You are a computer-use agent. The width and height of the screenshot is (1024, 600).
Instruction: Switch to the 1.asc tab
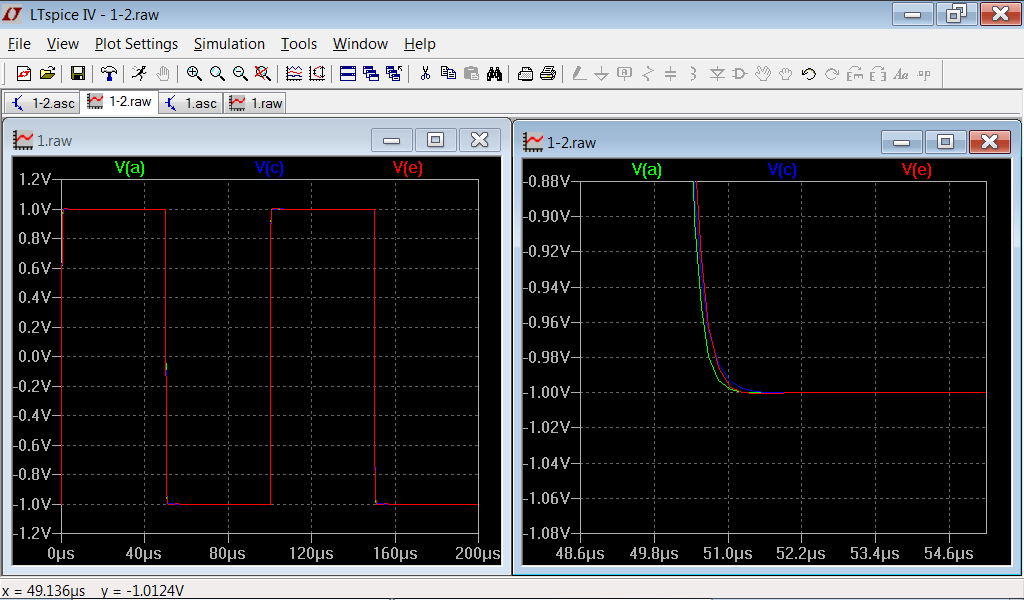pyautogui.click(x=191, y=103)
